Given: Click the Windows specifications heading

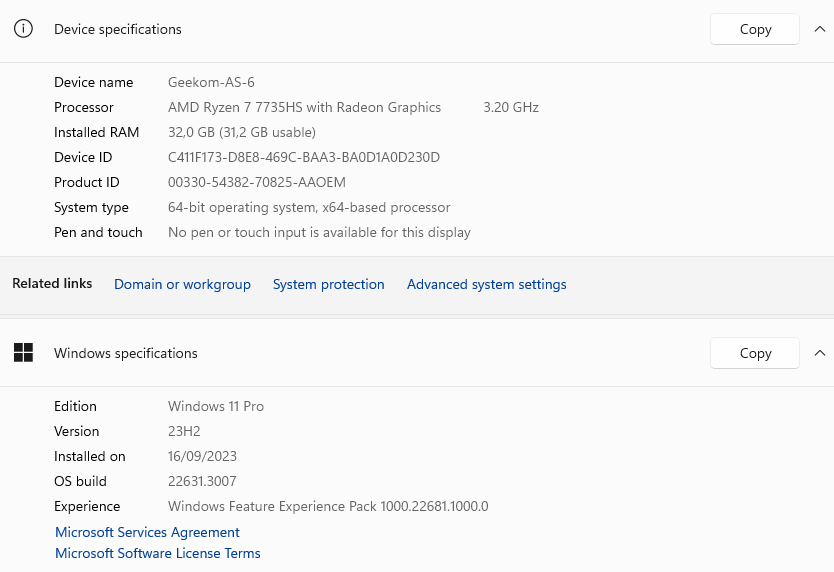Looking at the screenshot, I should click(126, 353).
